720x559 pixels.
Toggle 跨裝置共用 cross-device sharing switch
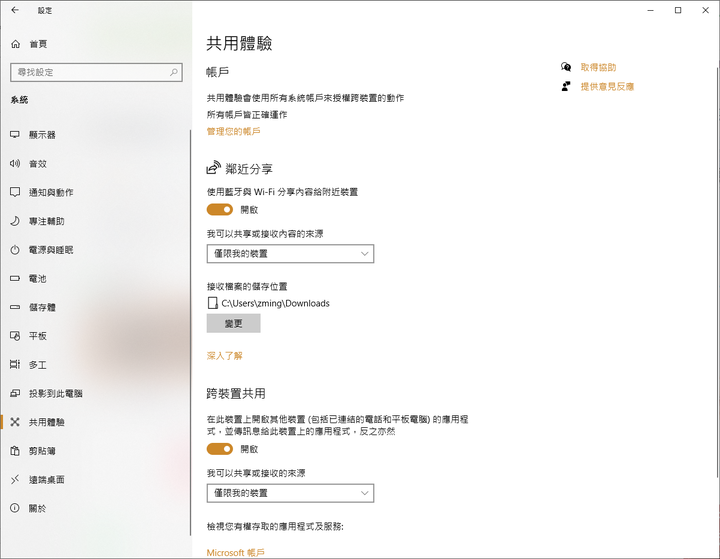tap(219, 449)
